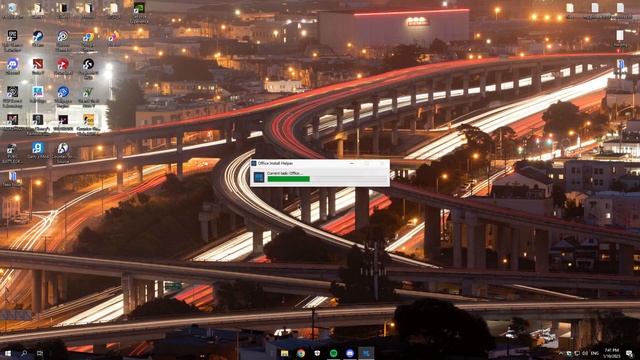Select the Garry's Mod desktop icon
This screenshot has width=640, height=360.
[x=38, y=151]
